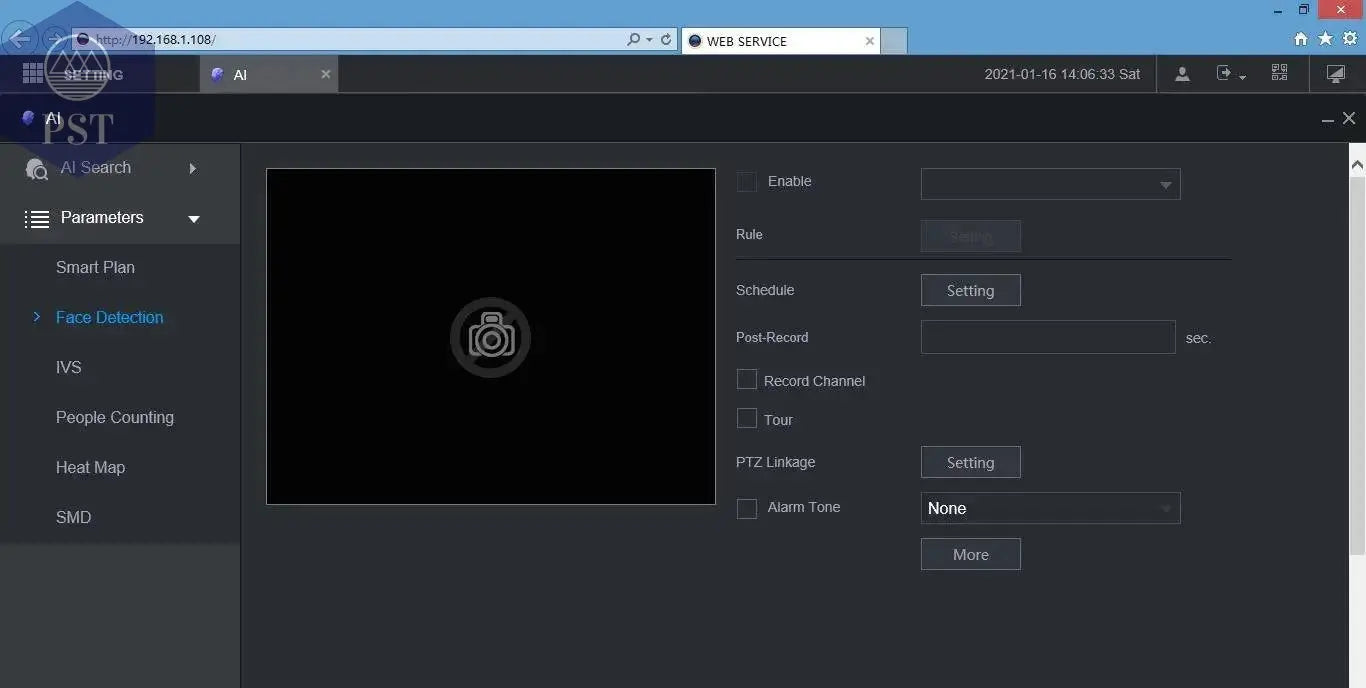Enable the Tour checkbox
The height and width of the screenshot is (688, 1366).
coord(747,419)
